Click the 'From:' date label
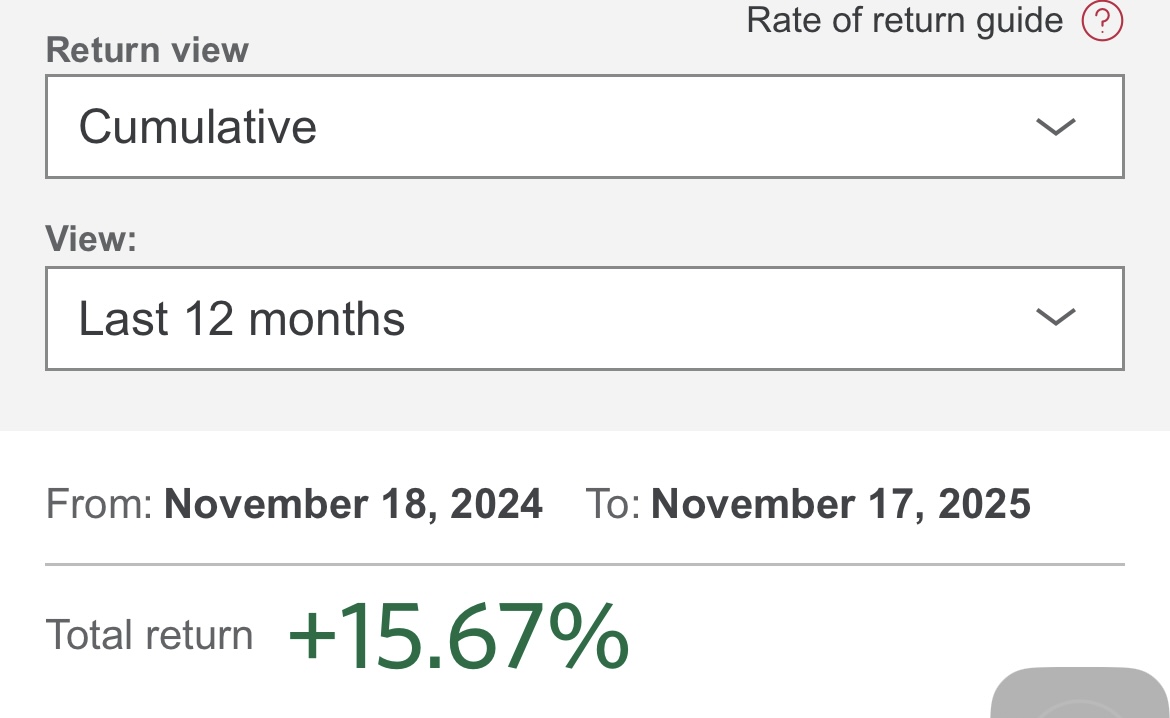 click(x=99, y=504)
